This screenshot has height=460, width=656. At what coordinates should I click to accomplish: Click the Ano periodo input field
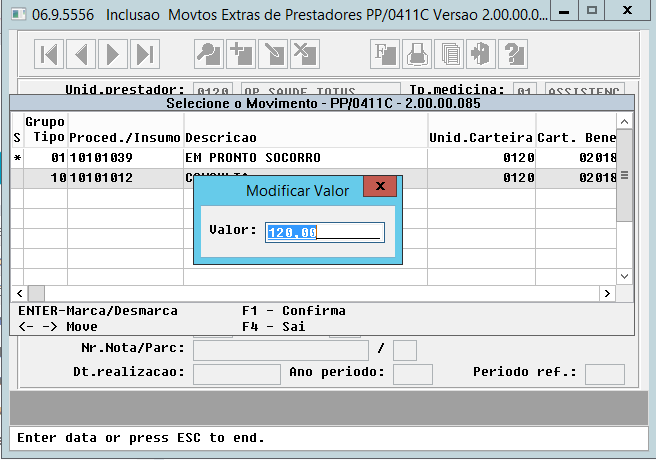tap(413, 374)
